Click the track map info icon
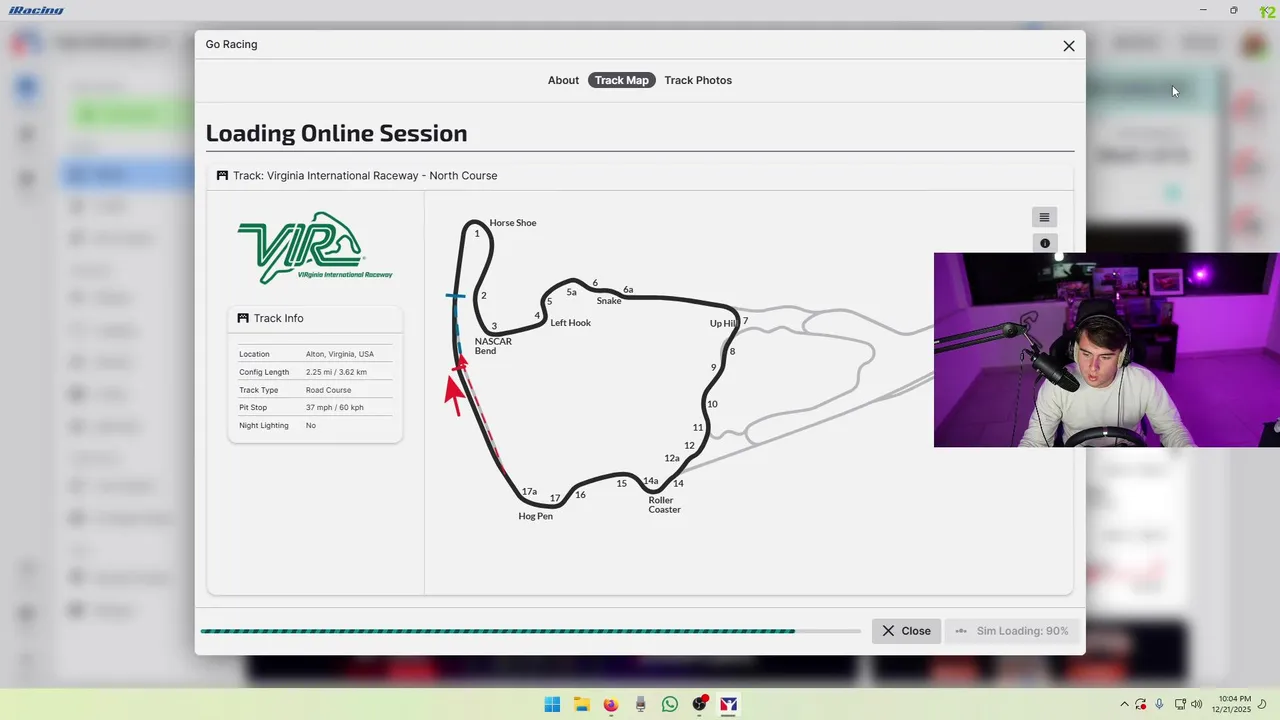 point(1044,243)
